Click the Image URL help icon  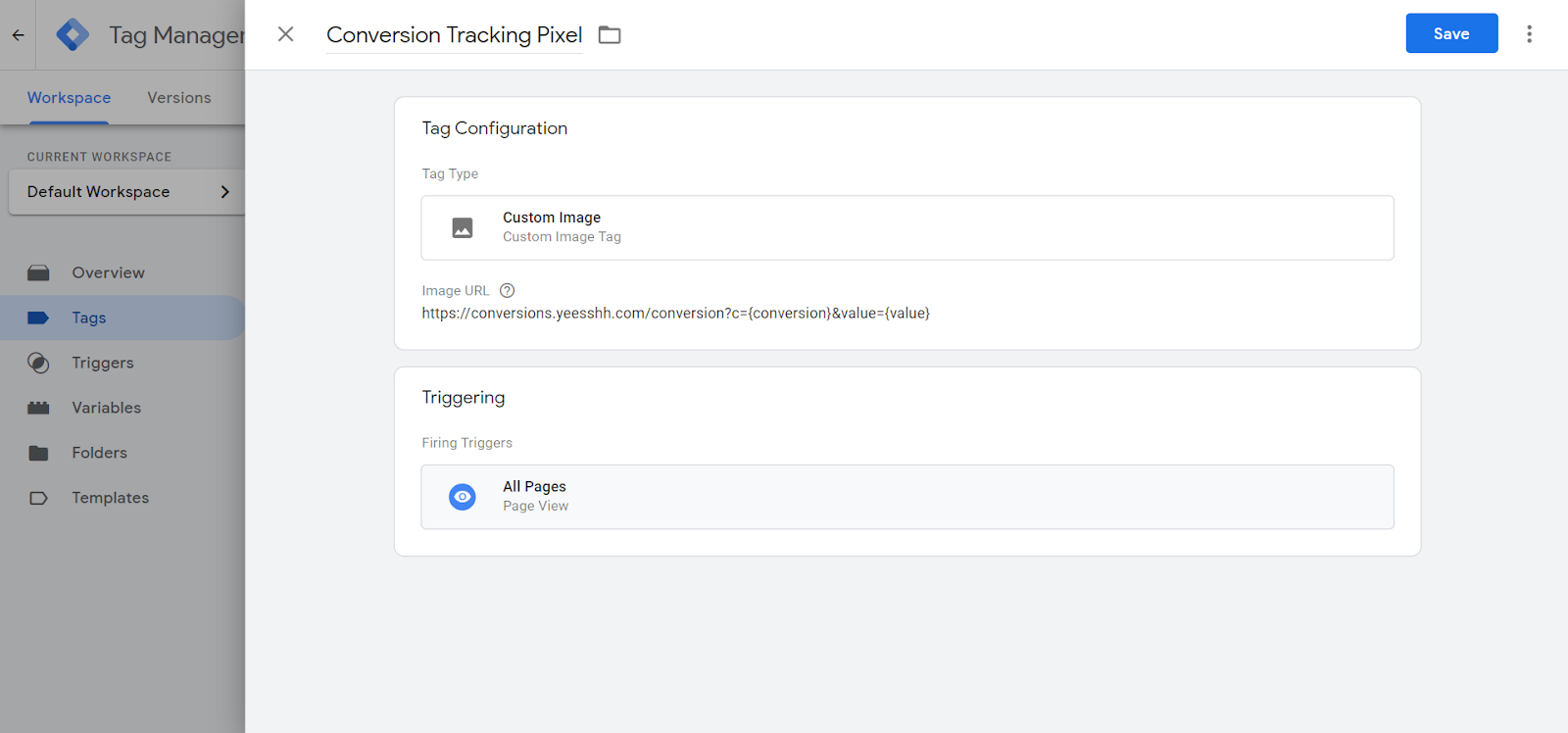coord(507,290)
